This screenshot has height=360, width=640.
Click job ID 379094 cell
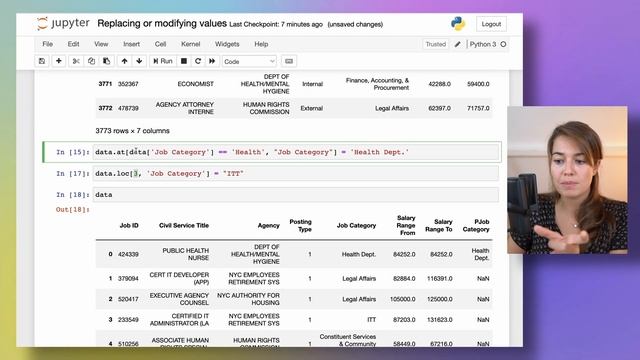128,278
